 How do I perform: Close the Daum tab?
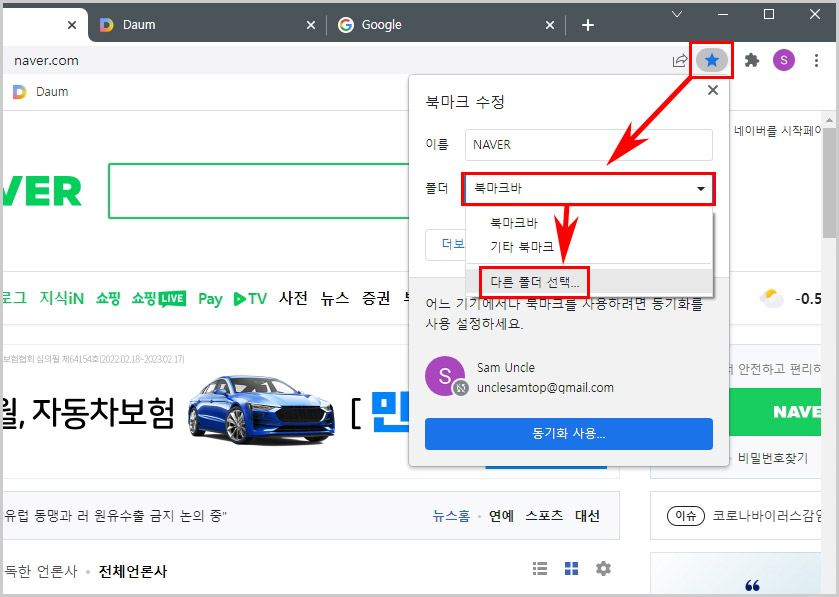point(310,25)
